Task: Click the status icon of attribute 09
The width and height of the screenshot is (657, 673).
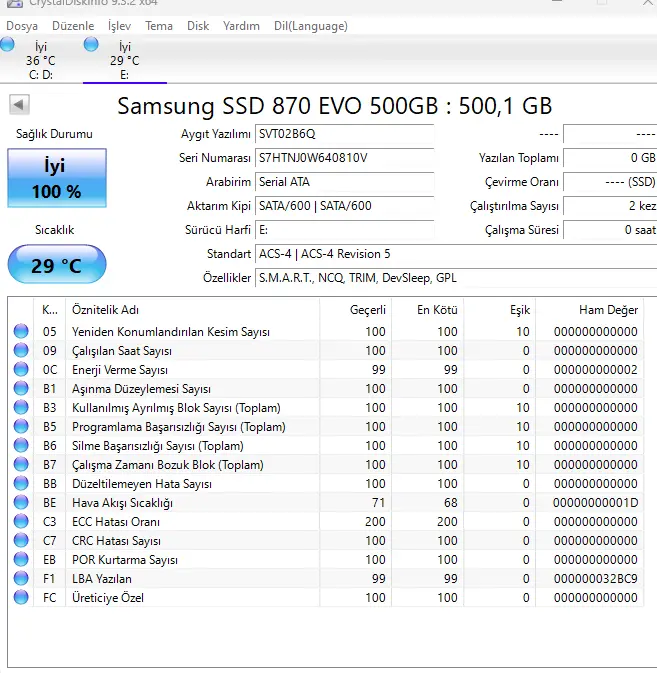Action: tap(21, 350)
